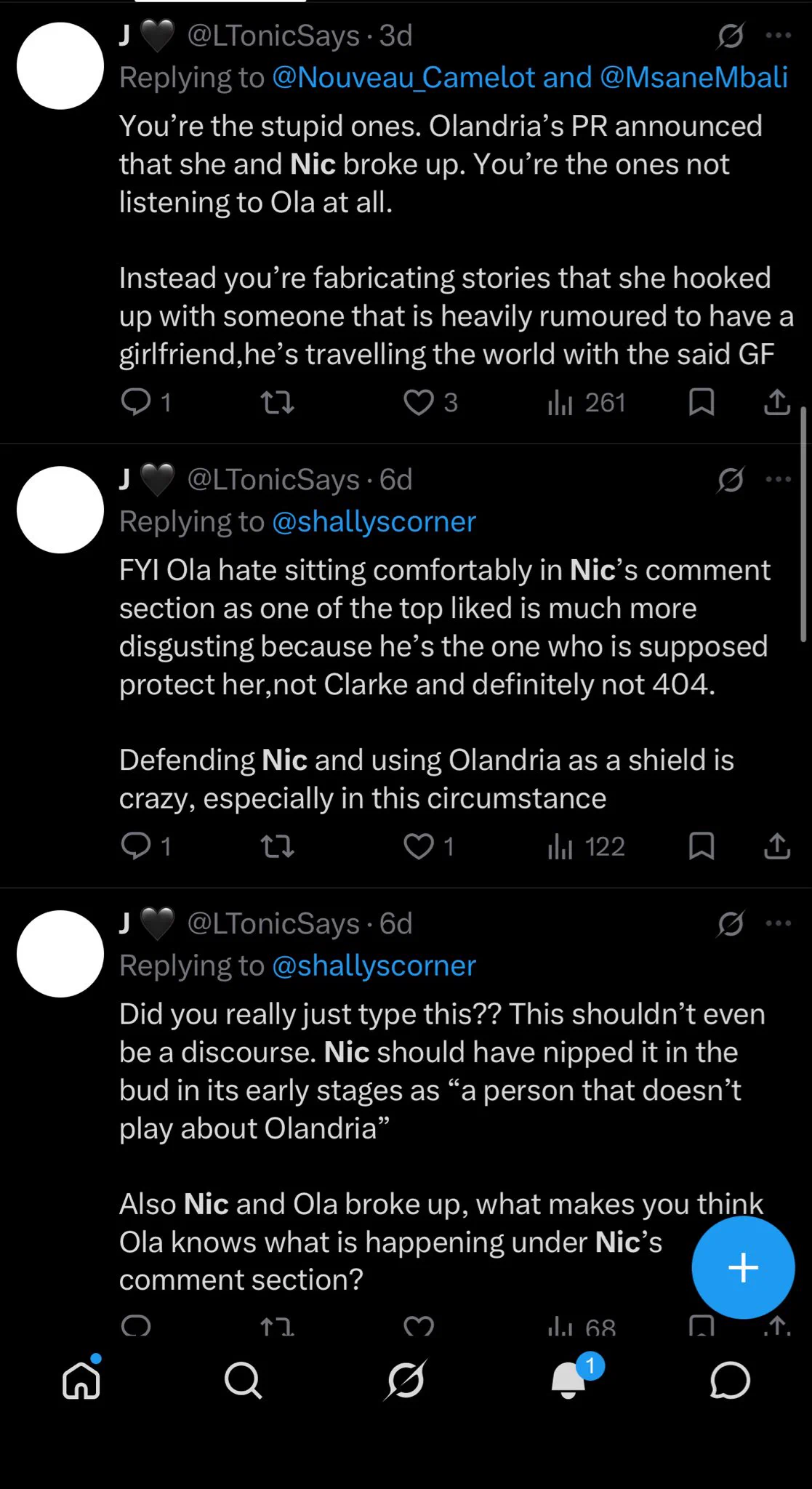Screen dimensions: 812x1489
Task: Open @shallyscorner link in second post
Action: pos(374,522)
